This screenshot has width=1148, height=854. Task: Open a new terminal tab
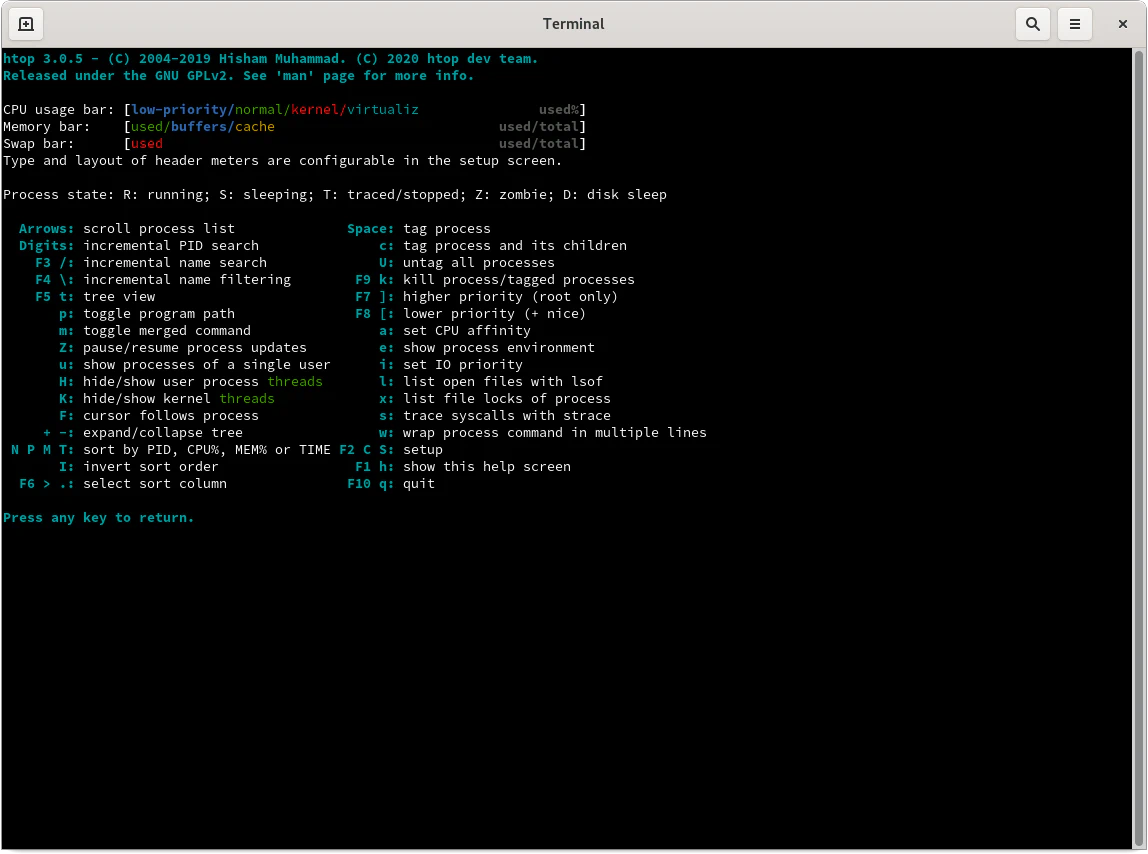coord(25,24)
